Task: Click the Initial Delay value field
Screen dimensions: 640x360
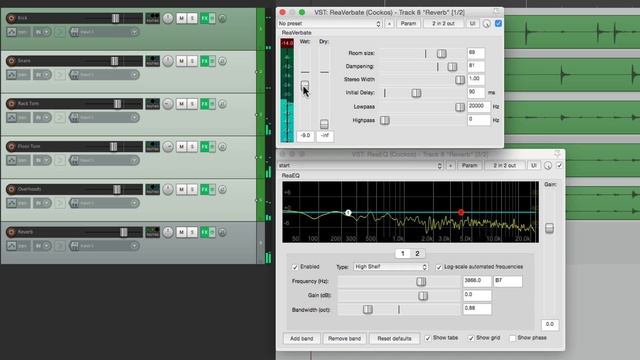Action: (x=476, y=93)
